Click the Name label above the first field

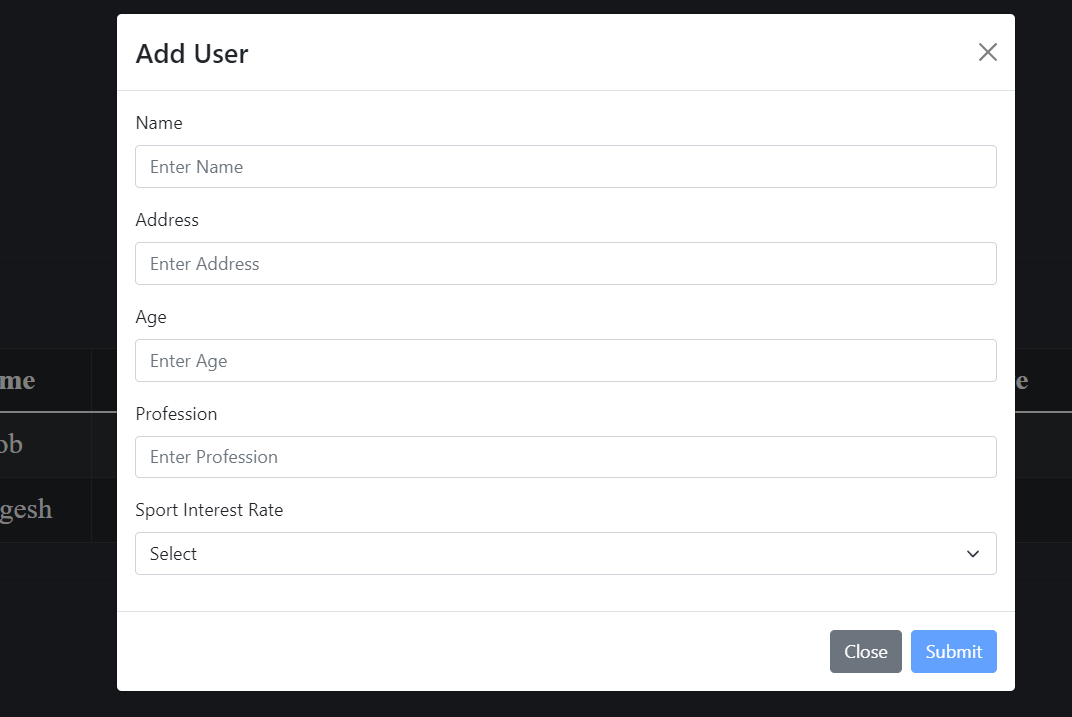tap(159, 122)
